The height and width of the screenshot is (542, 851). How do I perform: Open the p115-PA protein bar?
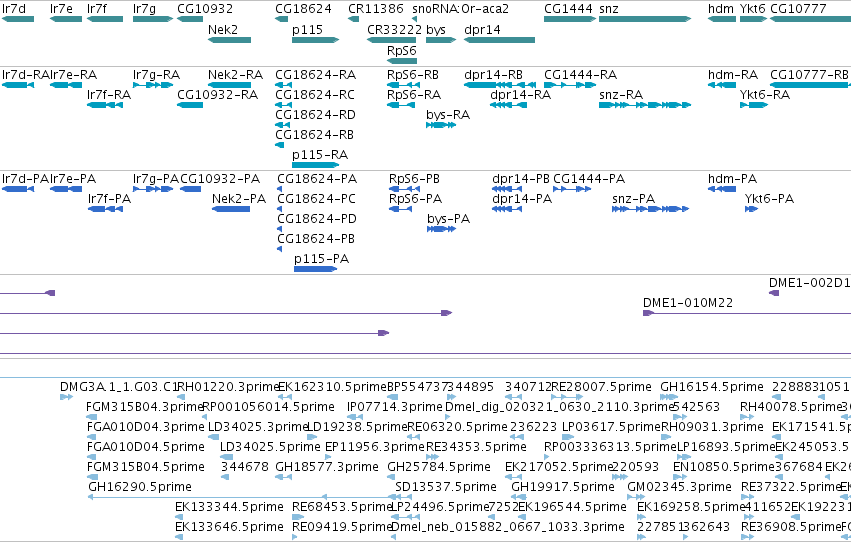(x=315, y=269)
